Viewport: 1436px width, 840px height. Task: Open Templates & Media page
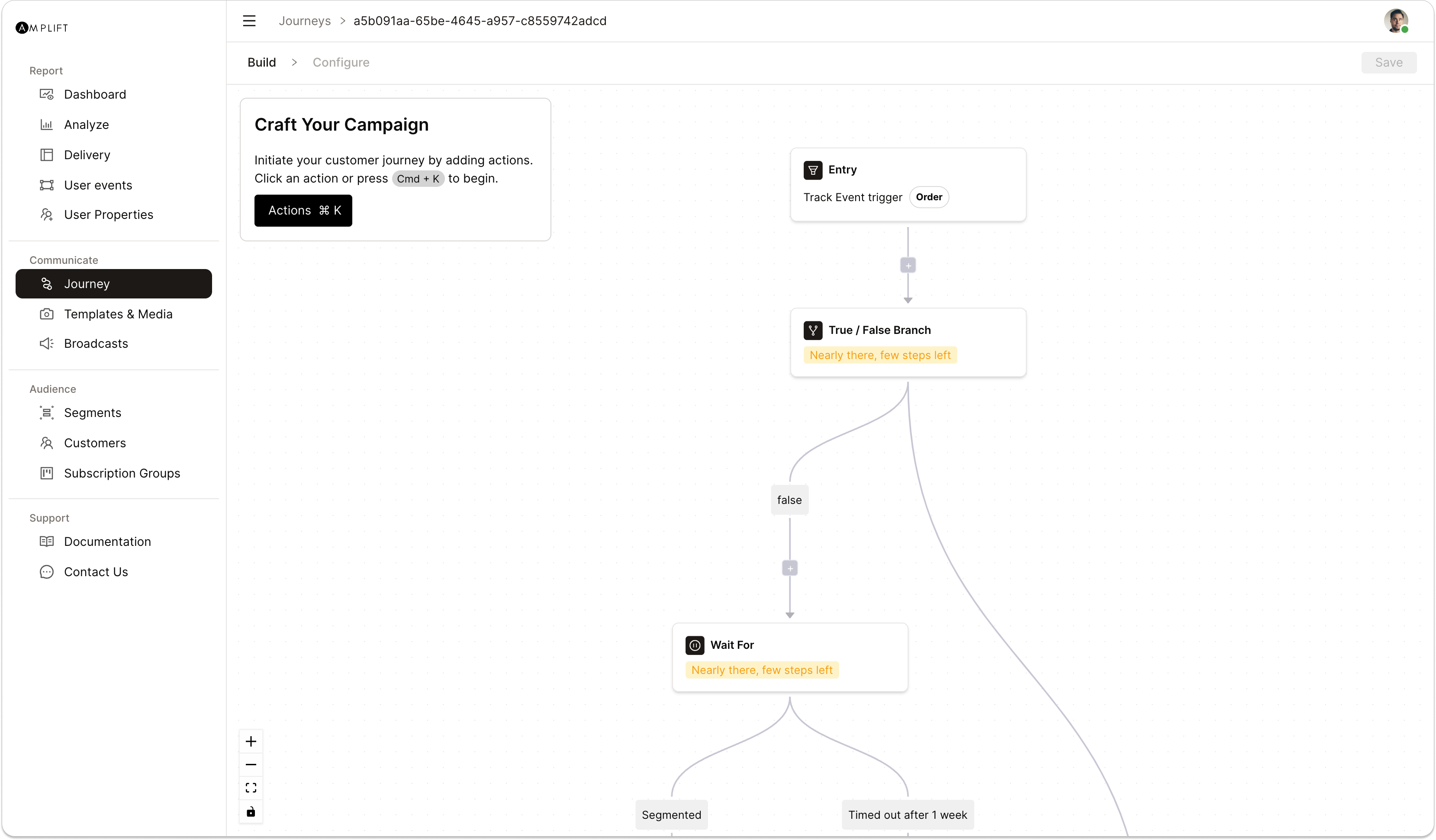118,314
